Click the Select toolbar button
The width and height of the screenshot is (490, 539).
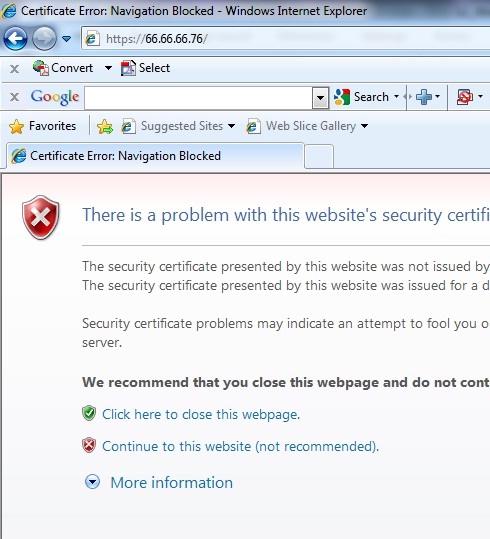[x=145, y=68]
